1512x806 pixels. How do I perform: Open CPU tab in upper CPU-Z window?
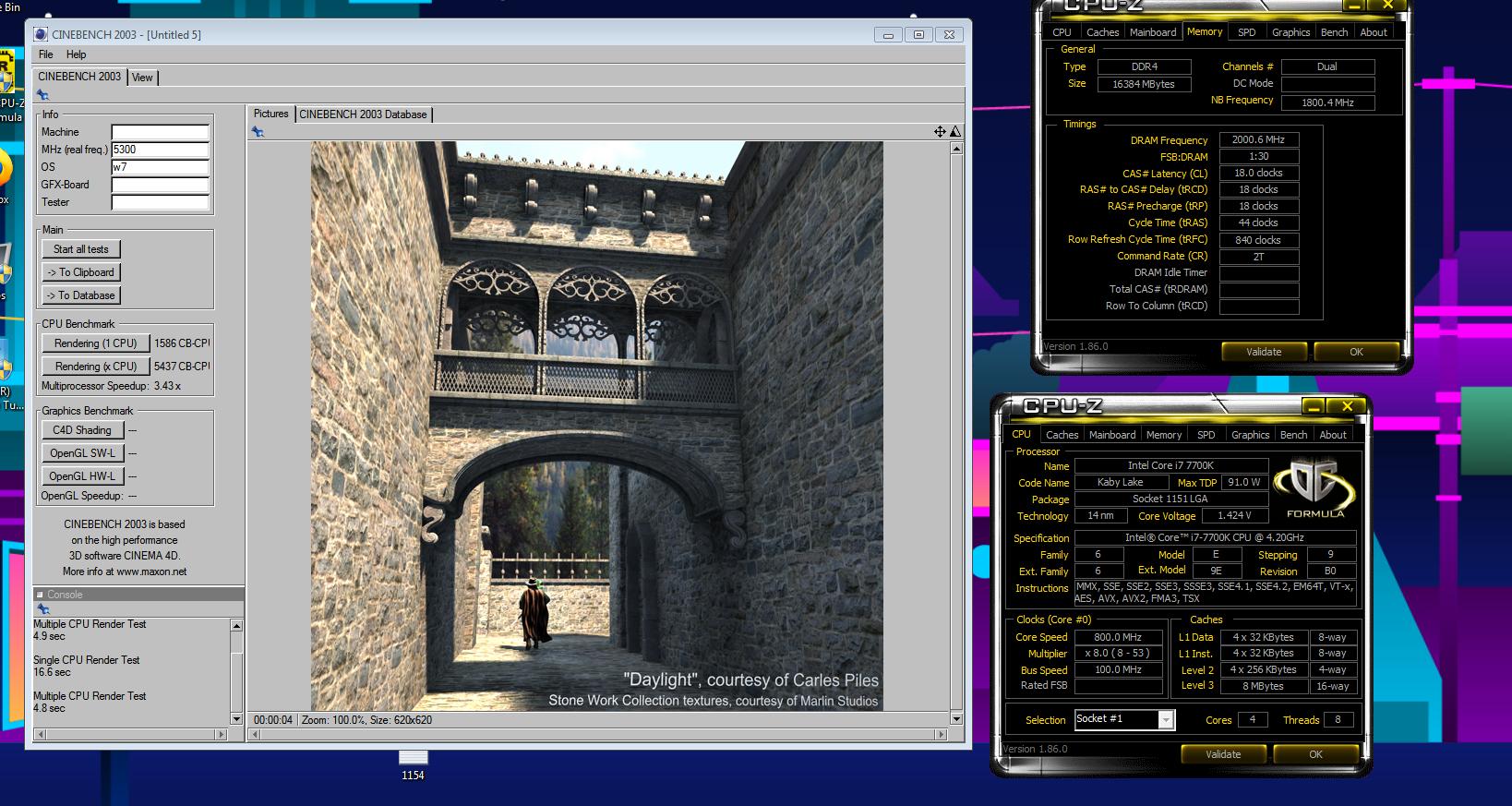click(1062, 32)
